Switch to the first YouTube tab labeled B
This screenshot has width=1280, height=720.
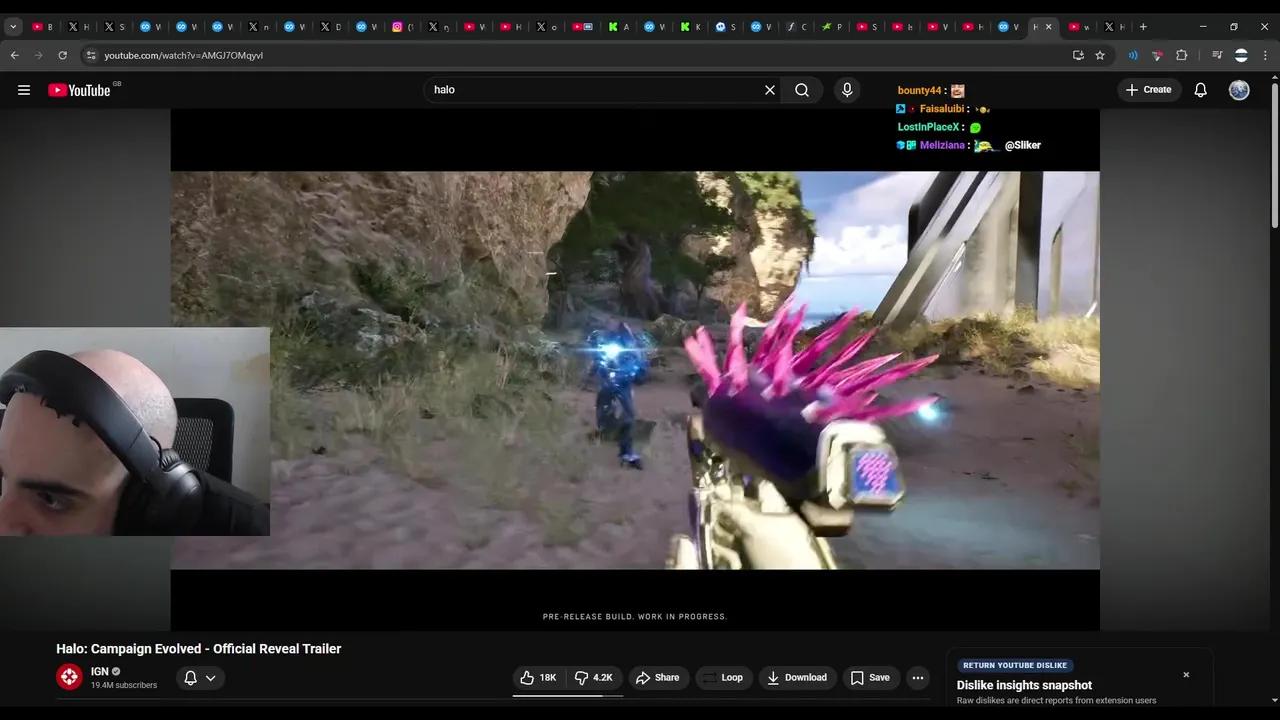[42, 27]
